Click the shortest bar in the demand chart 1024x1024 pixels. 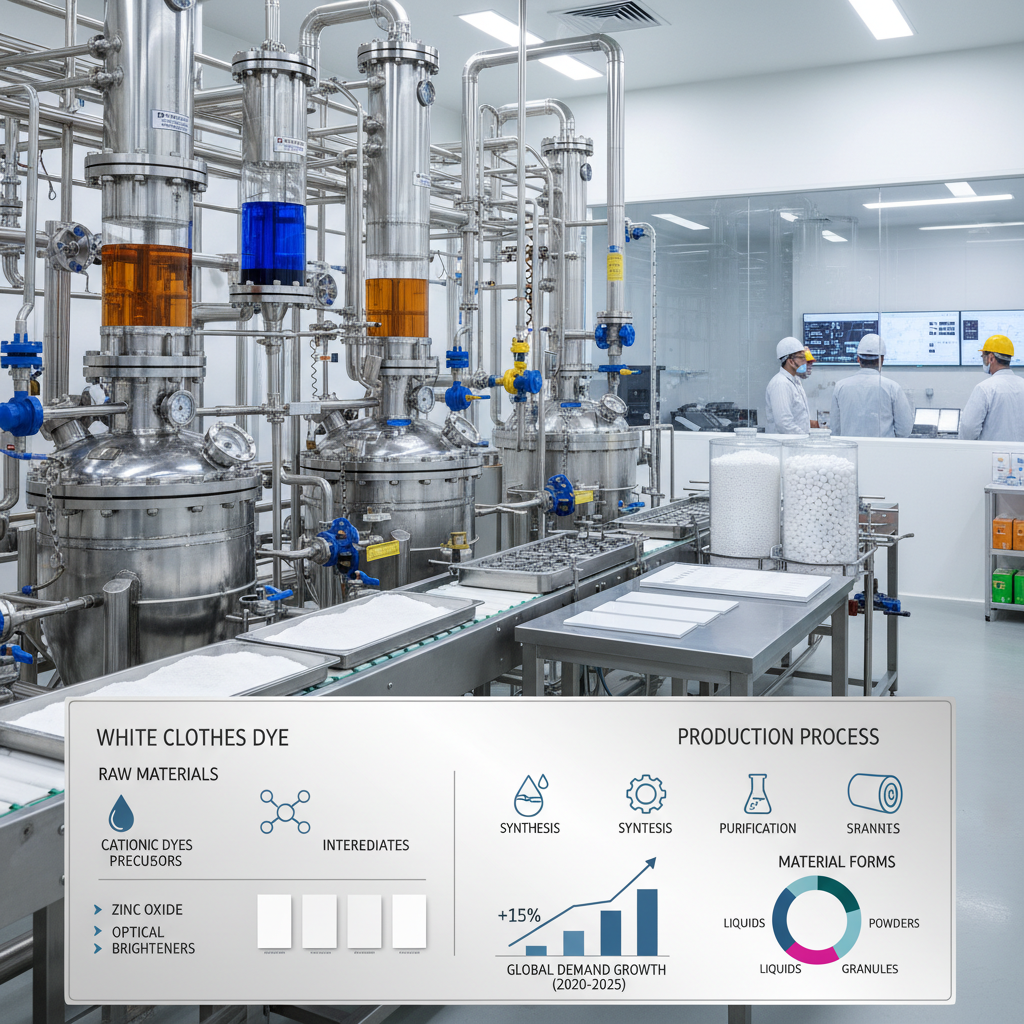click(x=536, y=950)
